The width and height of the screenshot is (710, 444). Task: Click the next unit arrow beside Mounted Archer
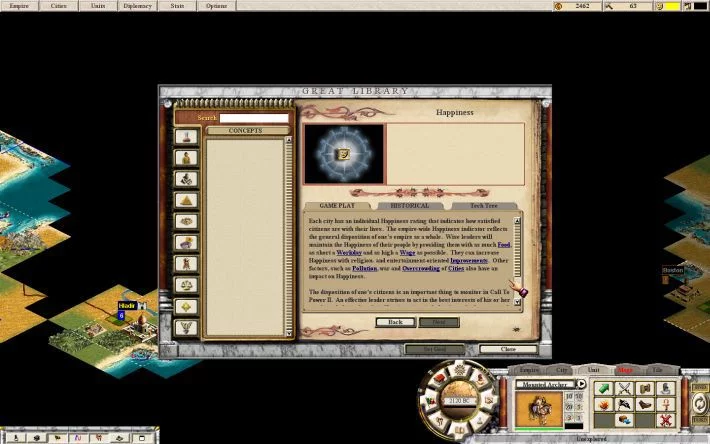click(581, 384)
